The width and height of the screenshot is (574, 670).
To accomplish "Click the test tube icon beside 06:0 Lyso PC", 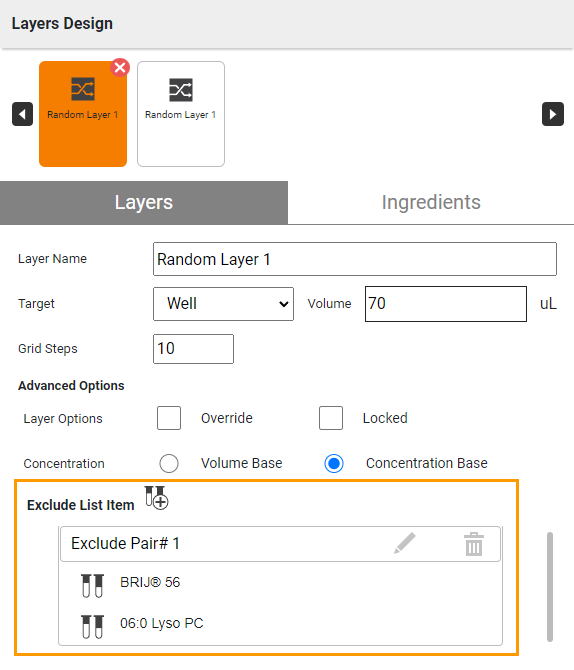I will 92,627.
